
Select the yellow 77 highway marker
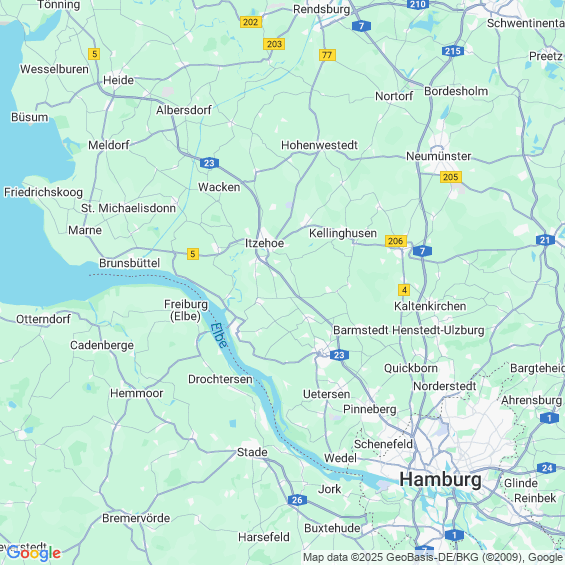click(x=327, y=55)
